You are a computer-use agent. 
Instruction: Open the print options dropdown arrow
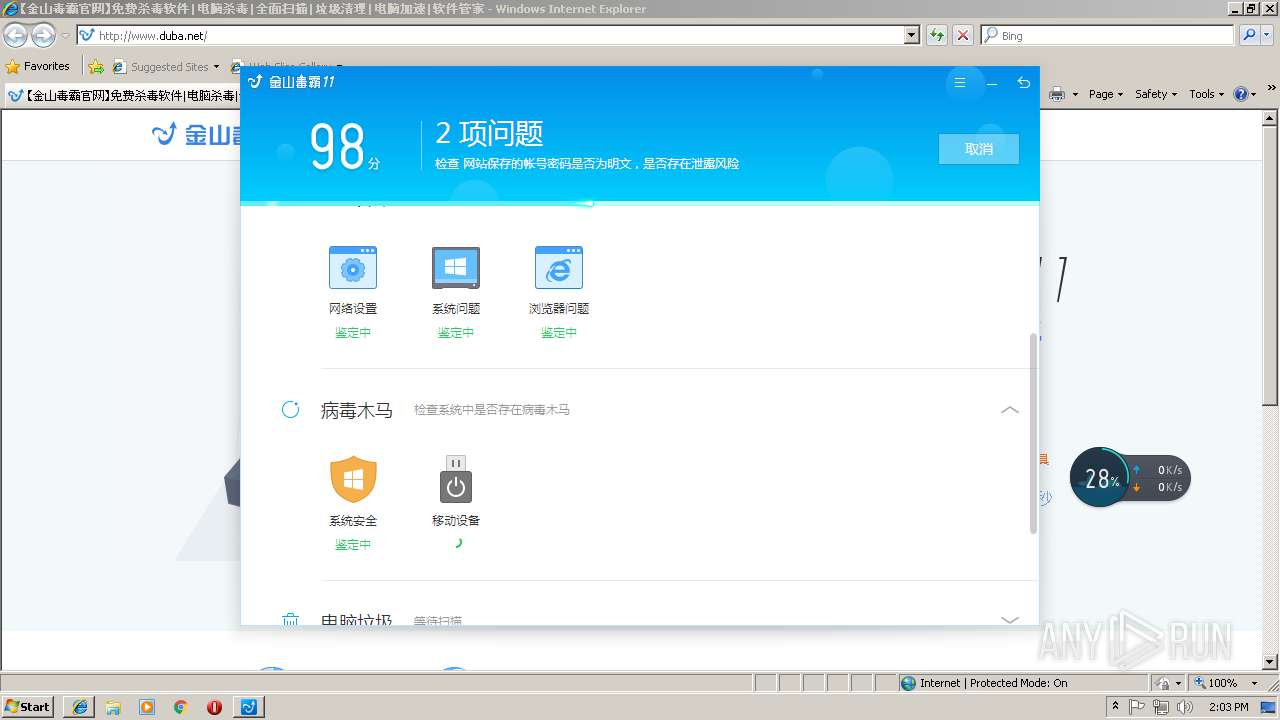click(1075, 94)
